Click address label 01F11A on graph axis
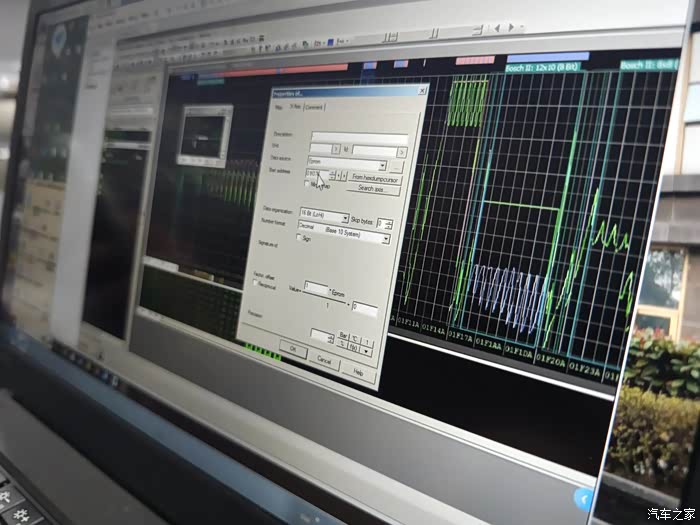This screenshot has width=700, height=525. click(408, 324)
